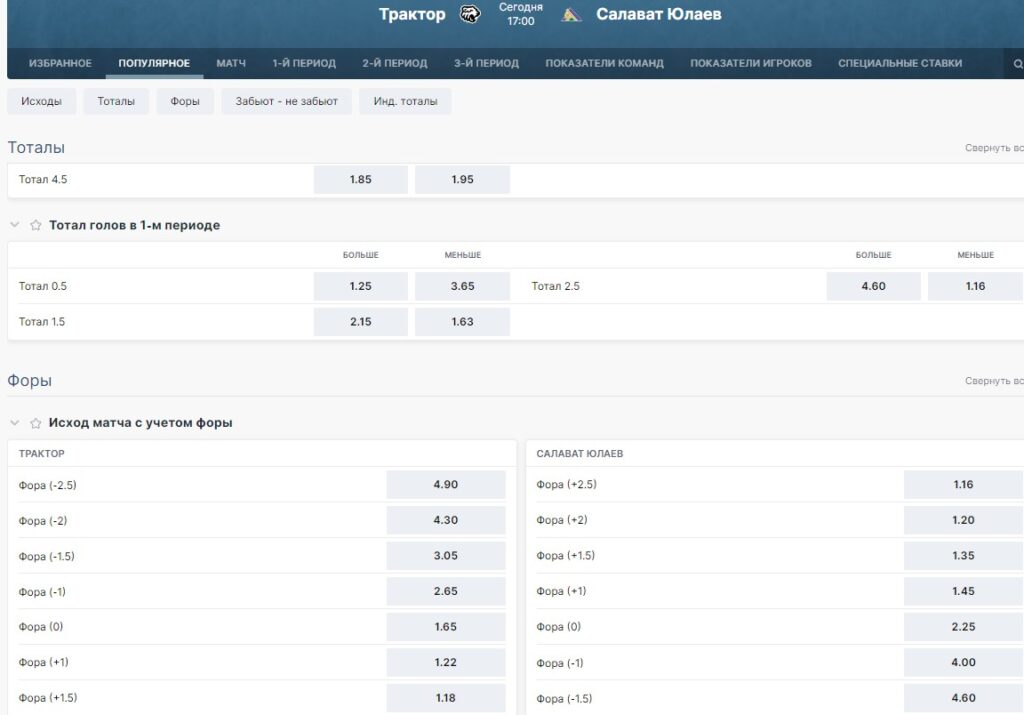Select Трактор Фора (-1) odds 2.65
Screen dimensions: 1024x715
click(446, 591)
